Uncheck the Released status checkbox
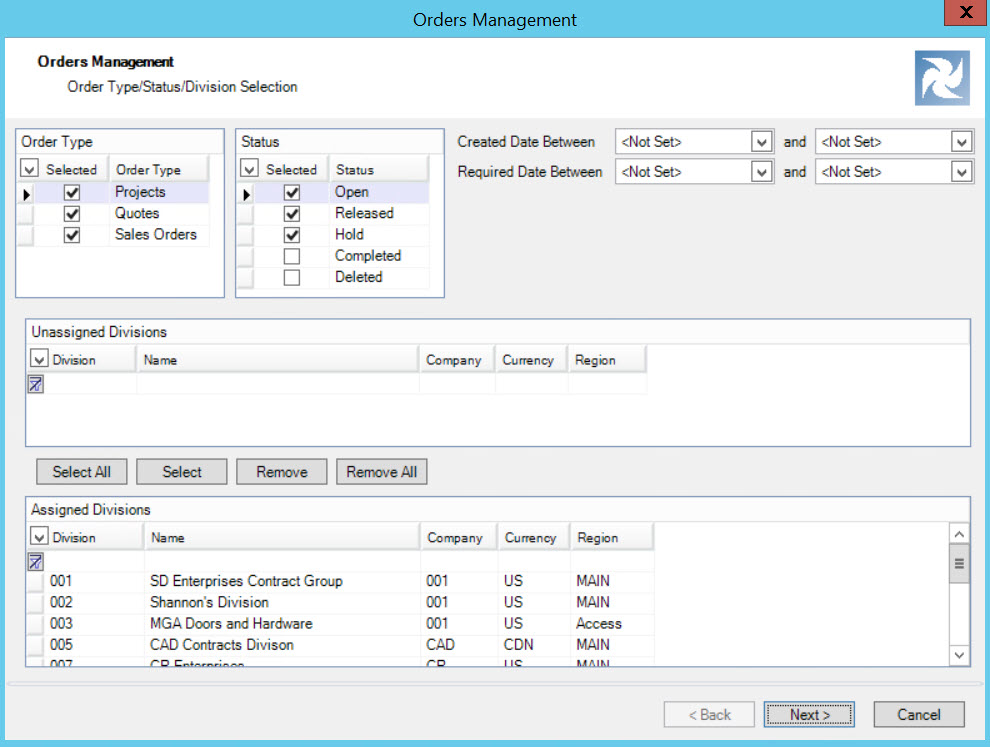Viewport: 990px width, 747px height. pos(292,214)
